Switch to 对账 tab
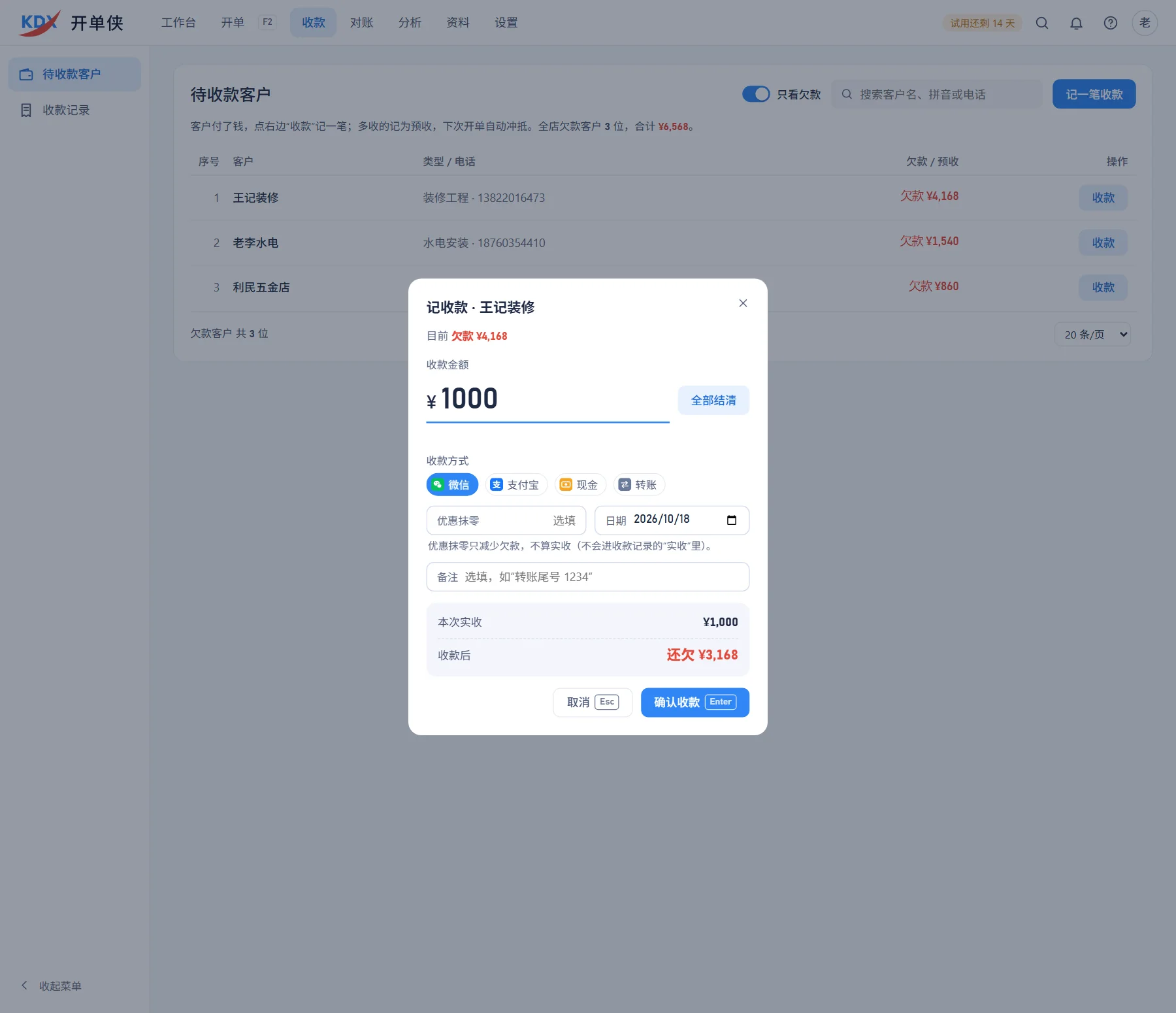 tap(361, 23)
